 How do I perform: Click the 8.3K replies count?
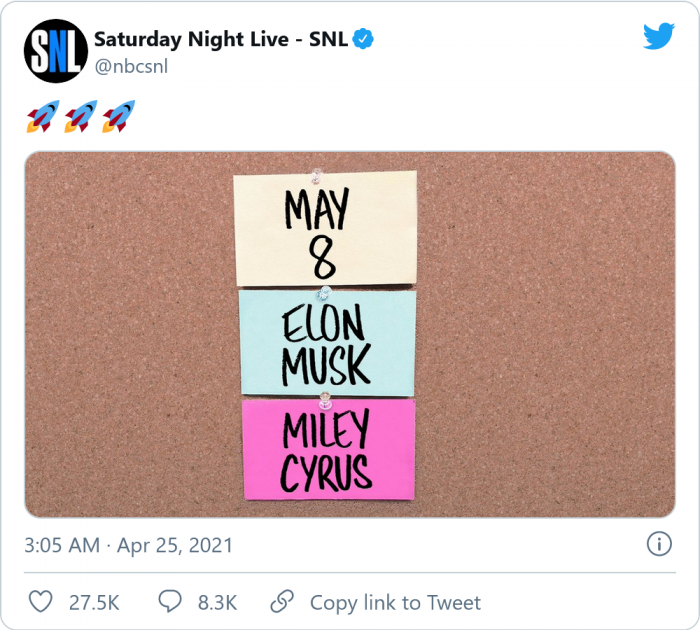tap(217, 603)
